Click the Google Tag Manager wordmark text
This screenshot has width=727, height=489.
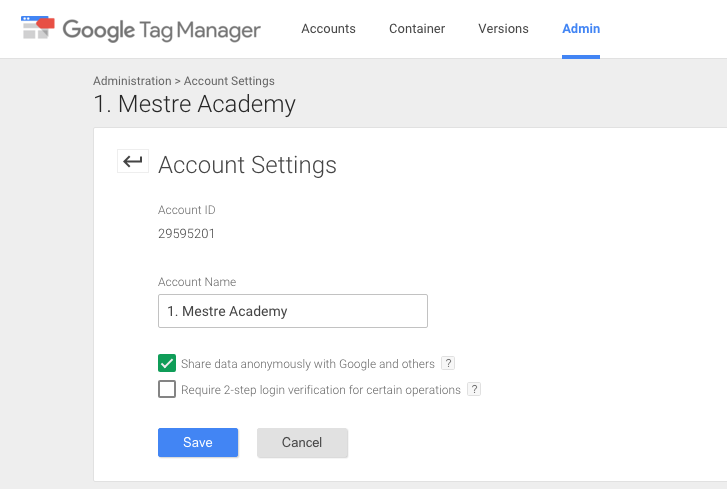(161, 29)
